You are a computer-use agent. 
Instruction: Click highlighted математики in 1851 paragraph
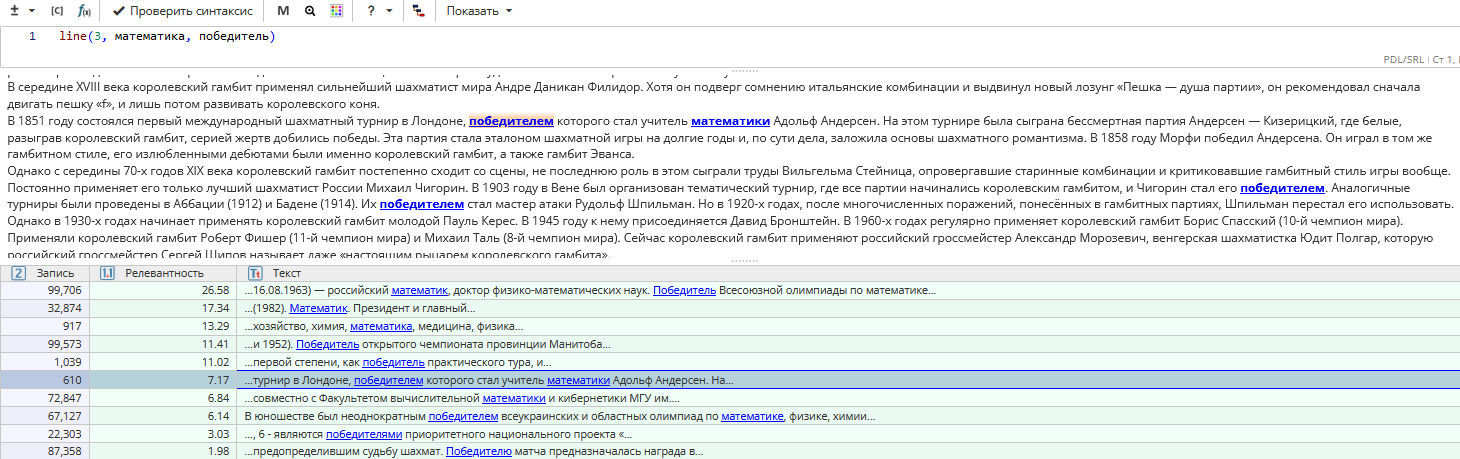point(730,121)
